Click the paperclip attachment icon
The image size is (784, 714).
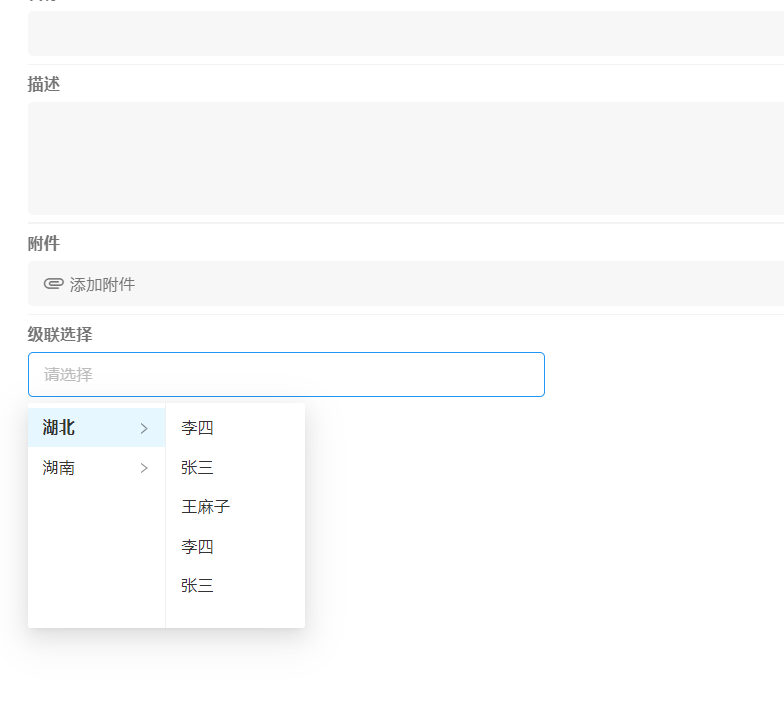[54, 284]
